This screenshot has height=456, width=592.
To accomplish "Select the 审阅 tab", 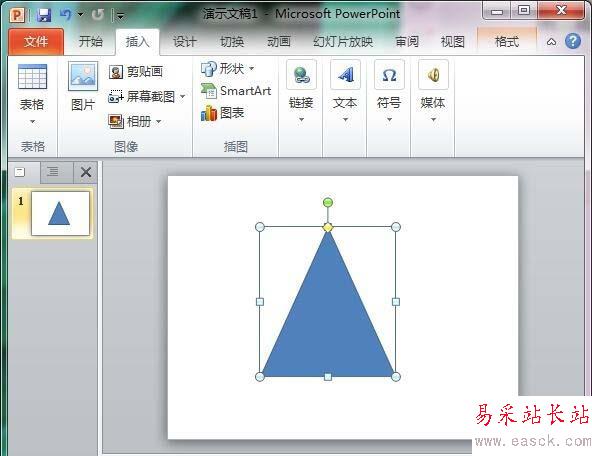I will (x=407, y=42).
